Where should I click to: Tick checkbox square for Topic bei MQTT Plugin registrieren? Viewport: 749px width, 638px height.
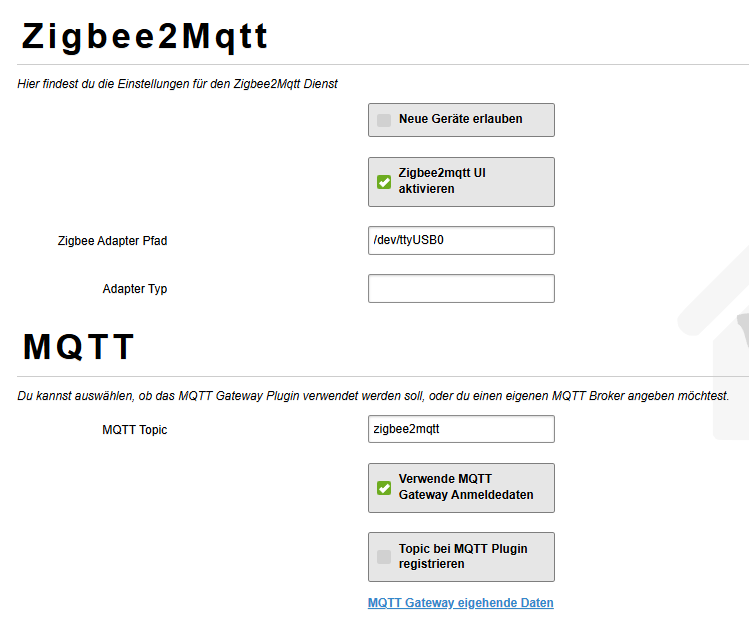(384, 557)
